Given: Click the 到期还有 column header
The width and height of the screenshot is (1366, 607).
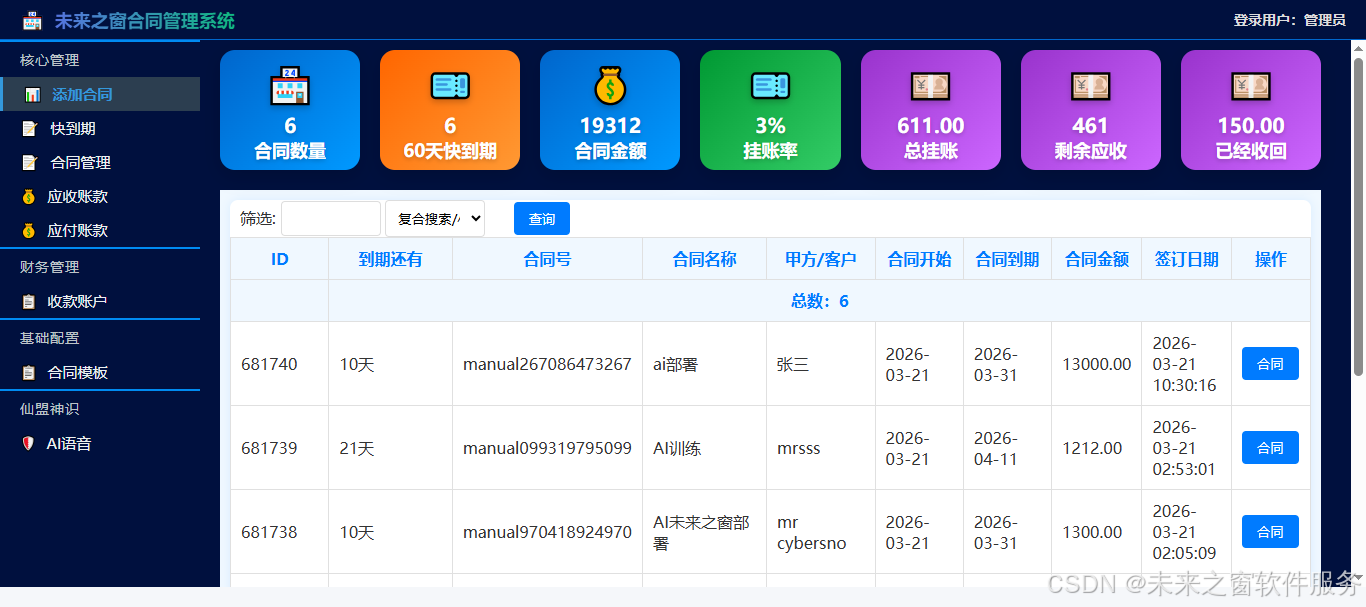Looking at the screenshot, I should pyautogui.click(x=391, y=259).
